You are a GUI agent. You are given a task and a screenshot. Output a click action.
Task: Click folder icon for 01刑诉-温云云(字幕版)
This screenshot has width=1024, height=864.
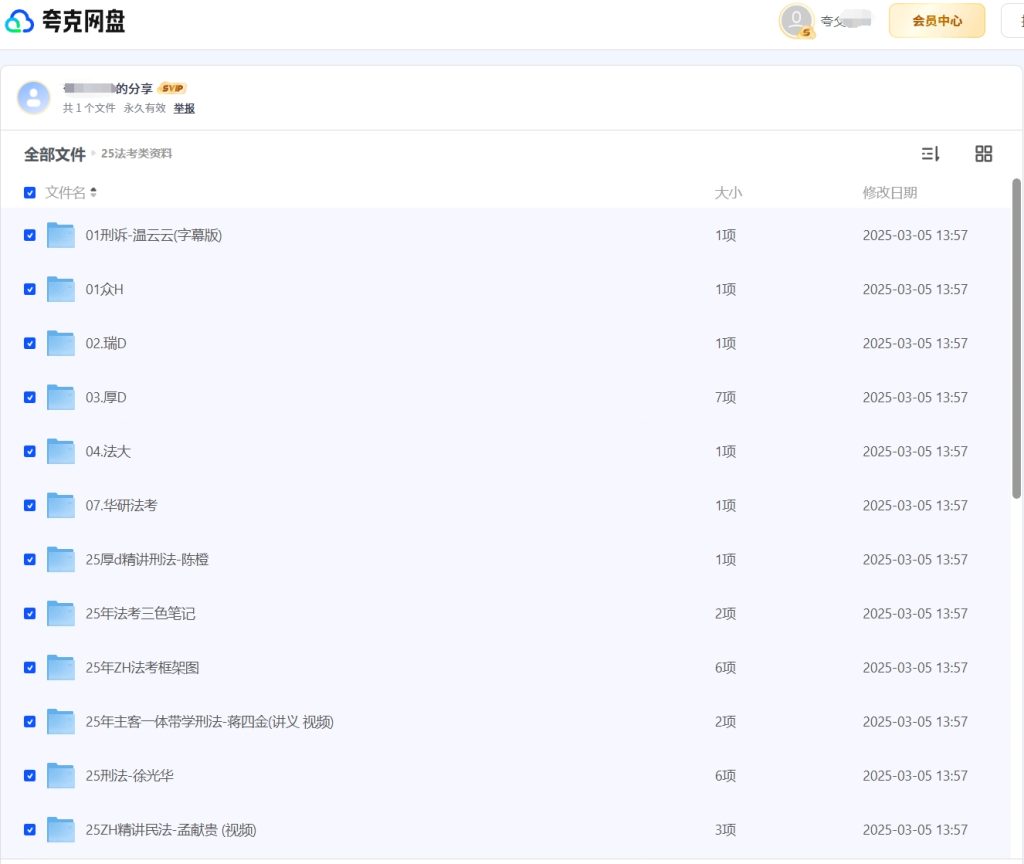click(61, 235)
